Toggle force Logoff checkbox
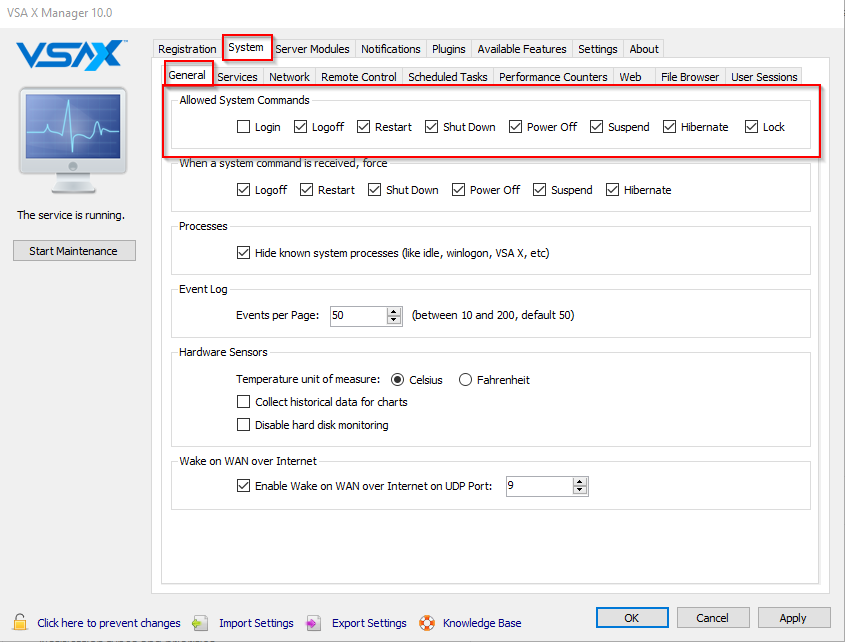 [244, 190]
